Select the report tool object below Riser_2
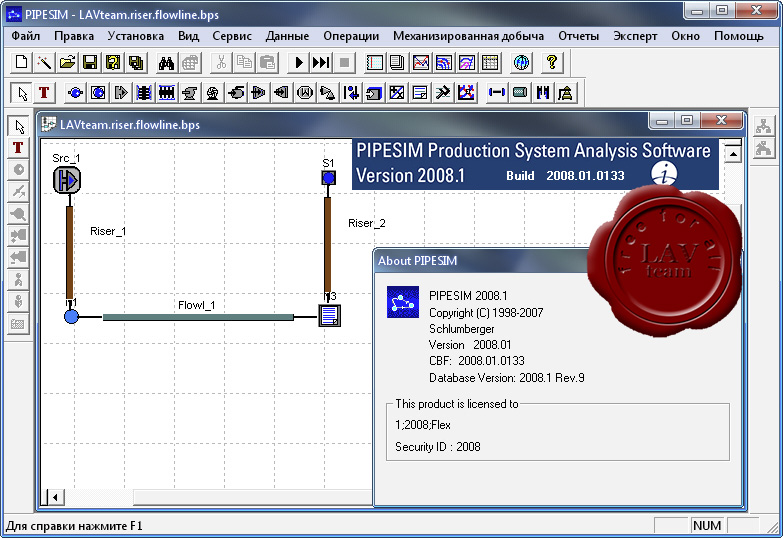The image size is (783, 538). pyautogui.click(x=330, y=316)
